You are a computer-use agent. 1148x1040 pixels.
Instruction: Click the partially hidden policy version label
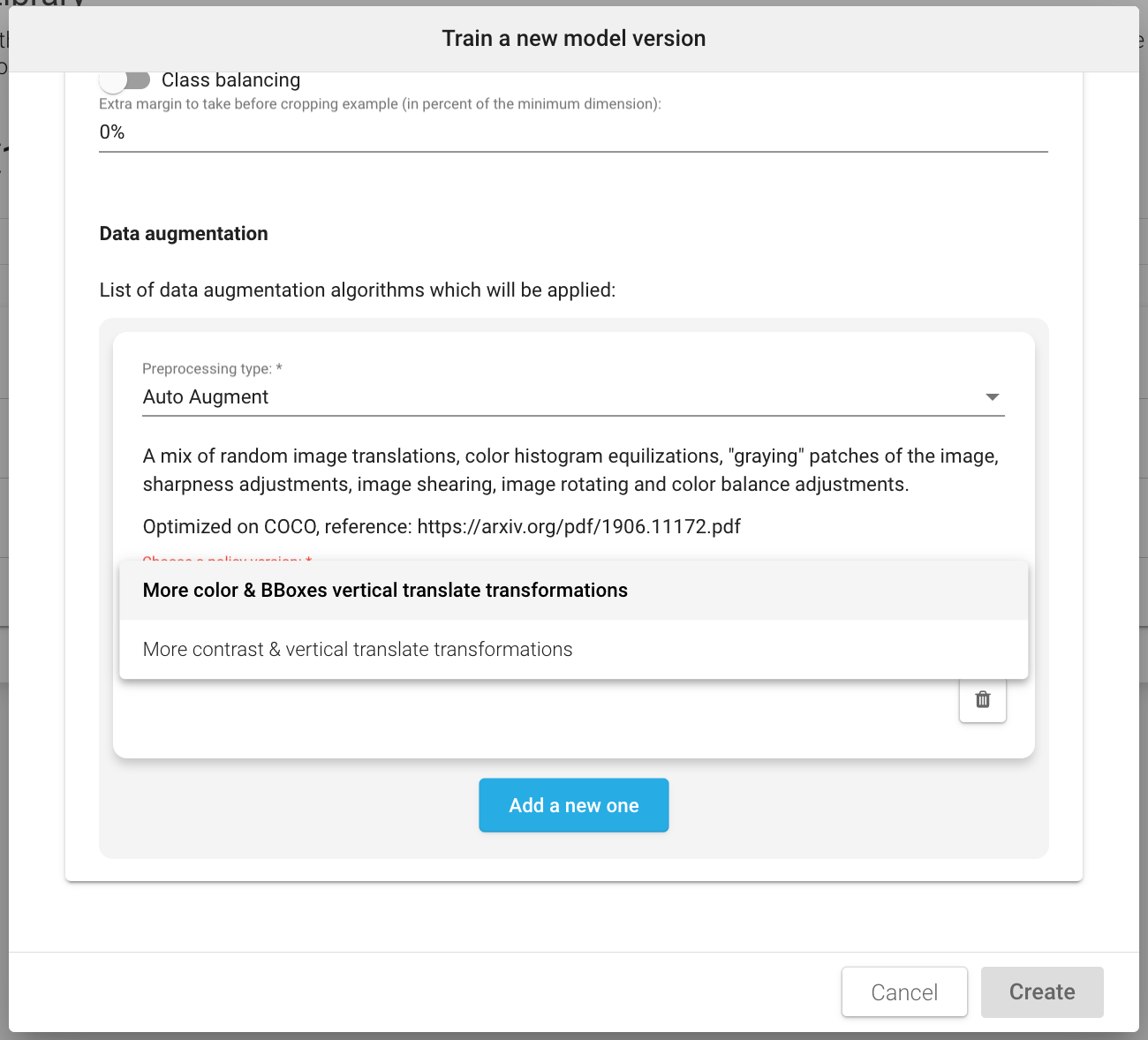tap(227, 559)
